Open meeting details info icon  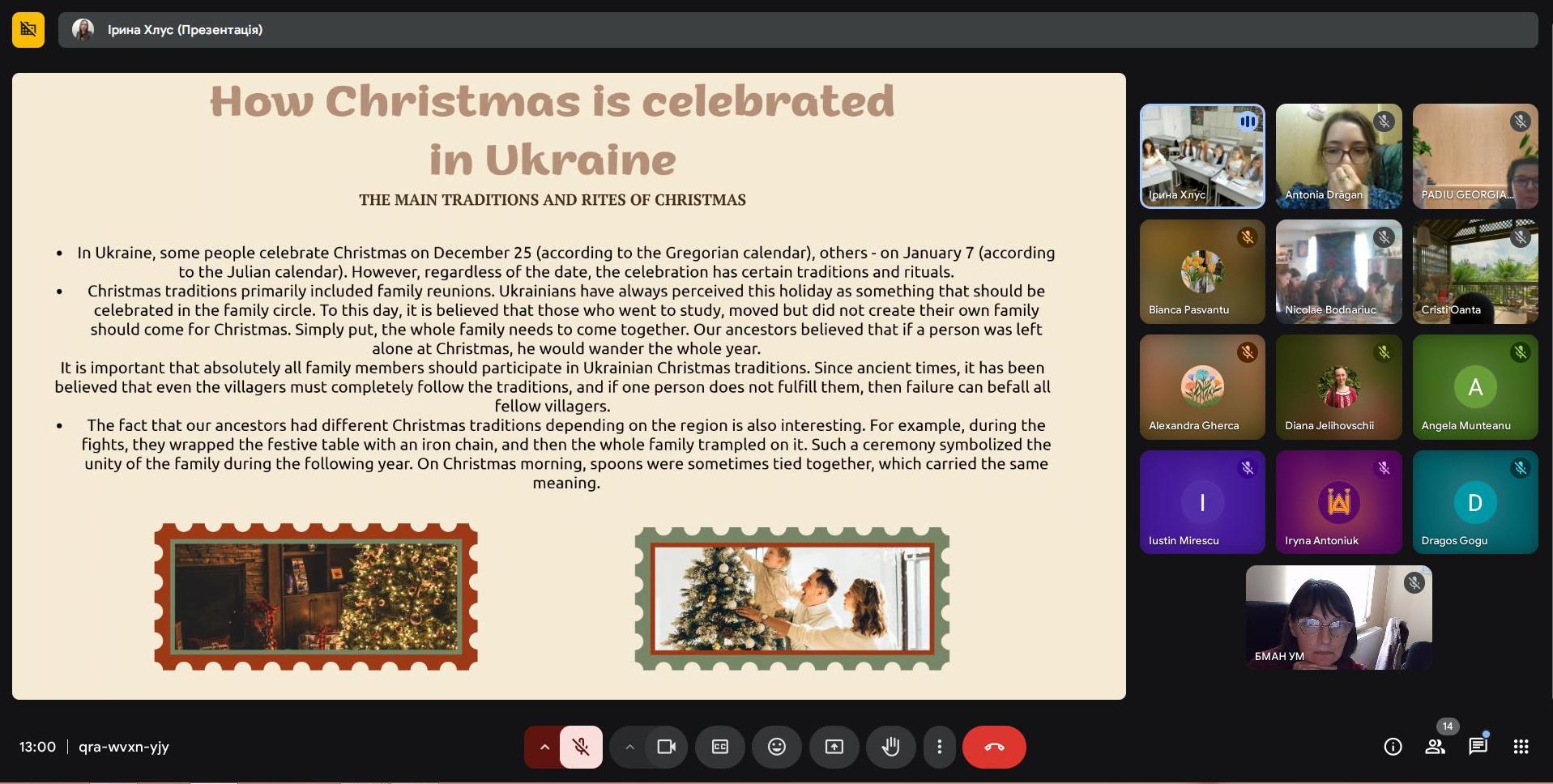1393,747
